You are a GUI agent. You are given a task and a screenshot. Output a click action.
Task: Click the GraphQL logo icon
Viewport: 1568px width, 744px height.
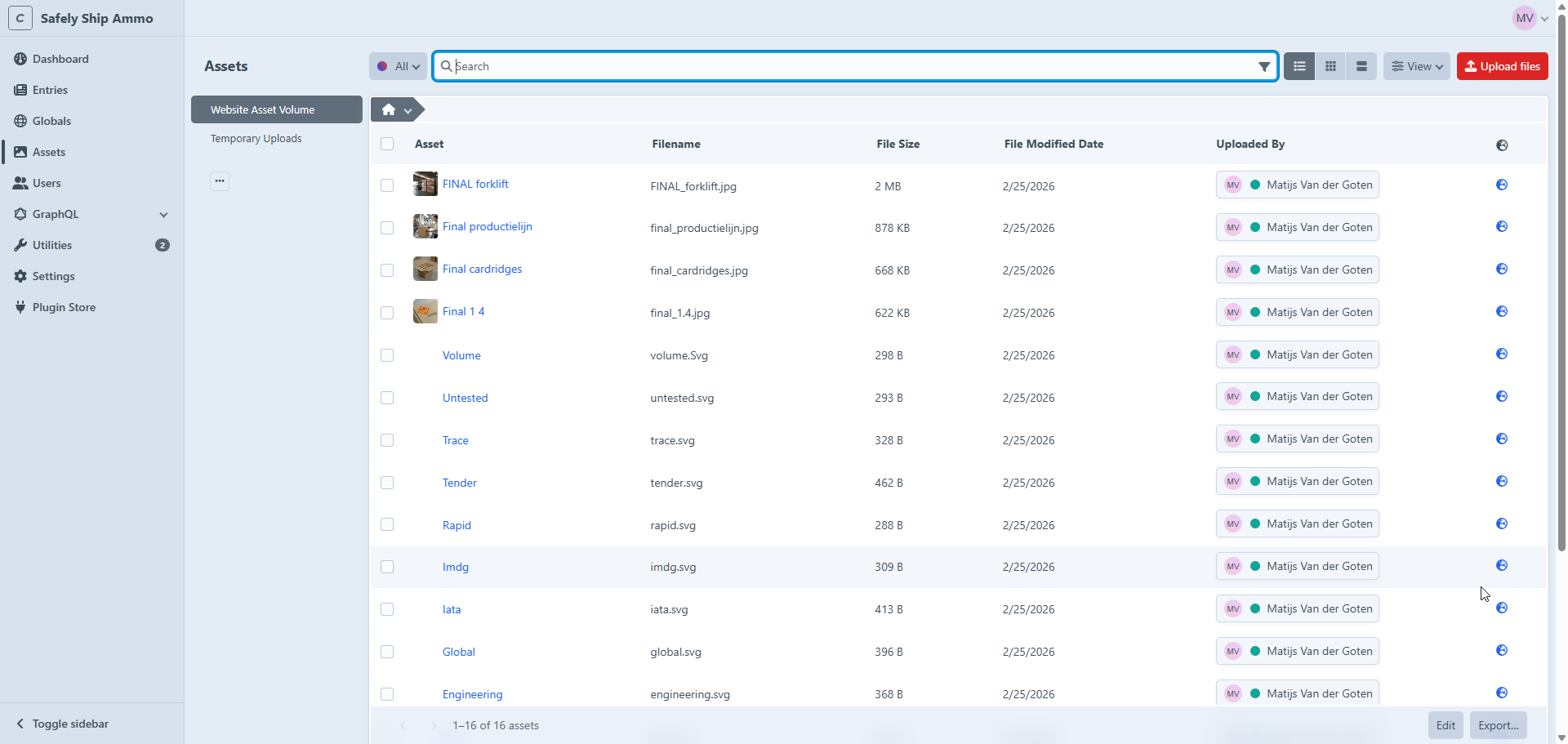coord(20,214)
